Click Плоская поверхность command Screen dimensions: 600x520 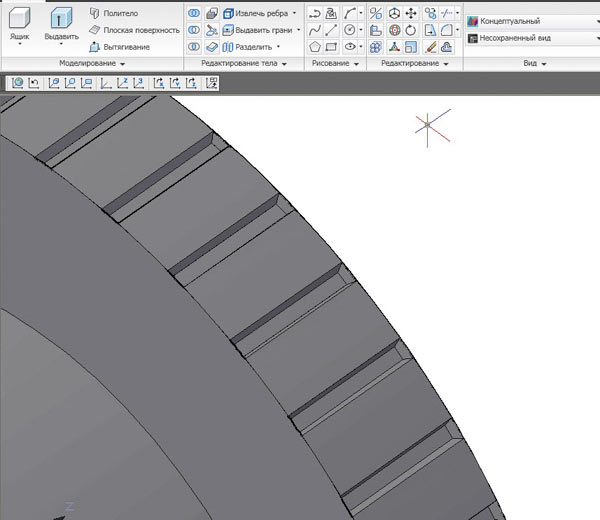(x=134, y=30)
